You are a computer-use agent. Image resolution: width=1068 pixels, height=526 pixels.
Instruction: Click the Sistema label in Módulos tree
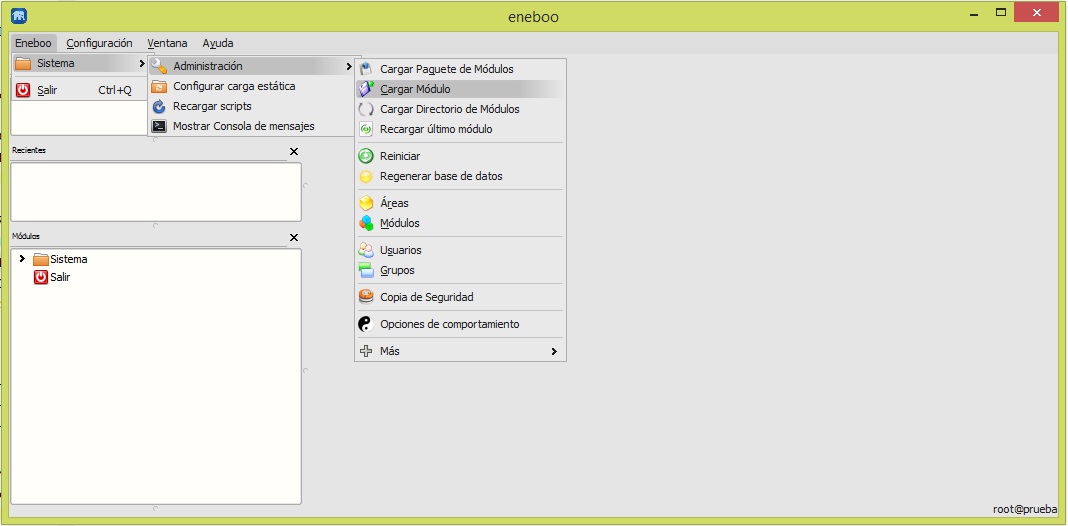tap(69, 260)
